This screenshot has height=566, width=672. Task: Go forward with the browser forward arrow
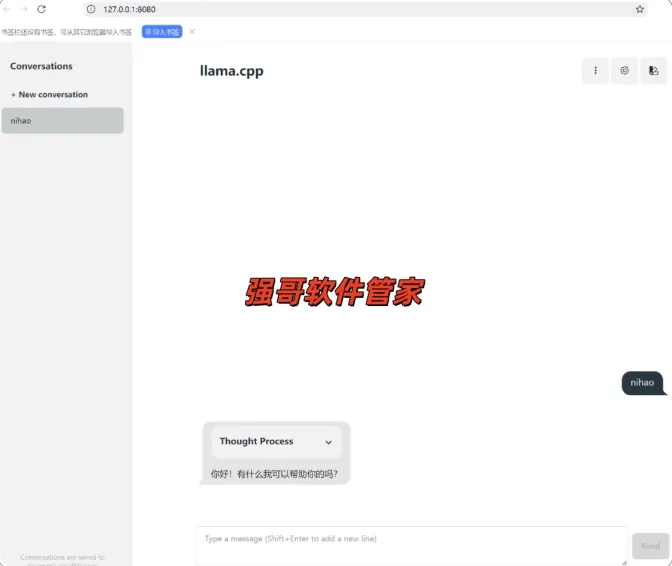(24, 9)
